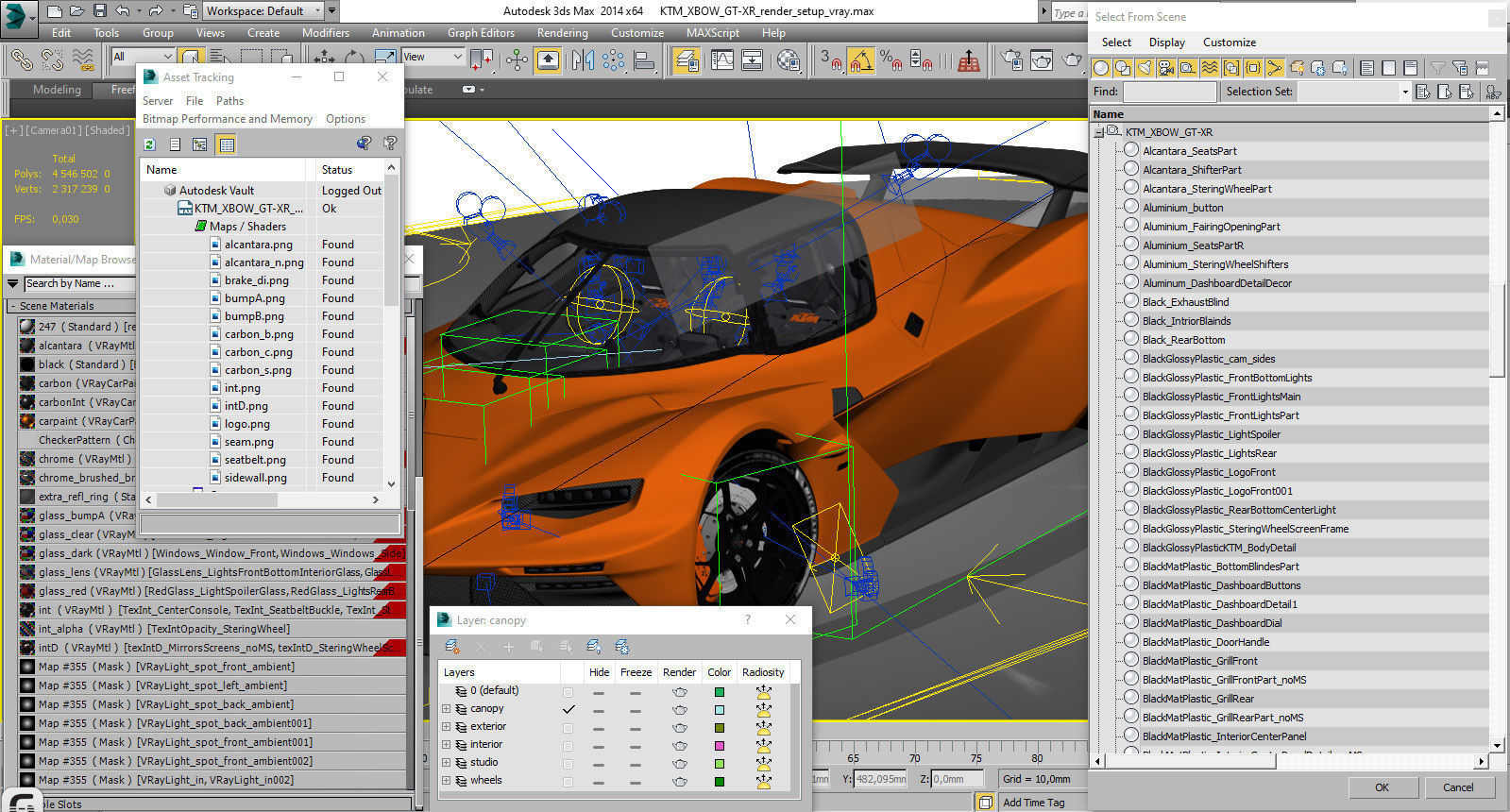Check the 0 (default) layer box

tap(568, 691)
